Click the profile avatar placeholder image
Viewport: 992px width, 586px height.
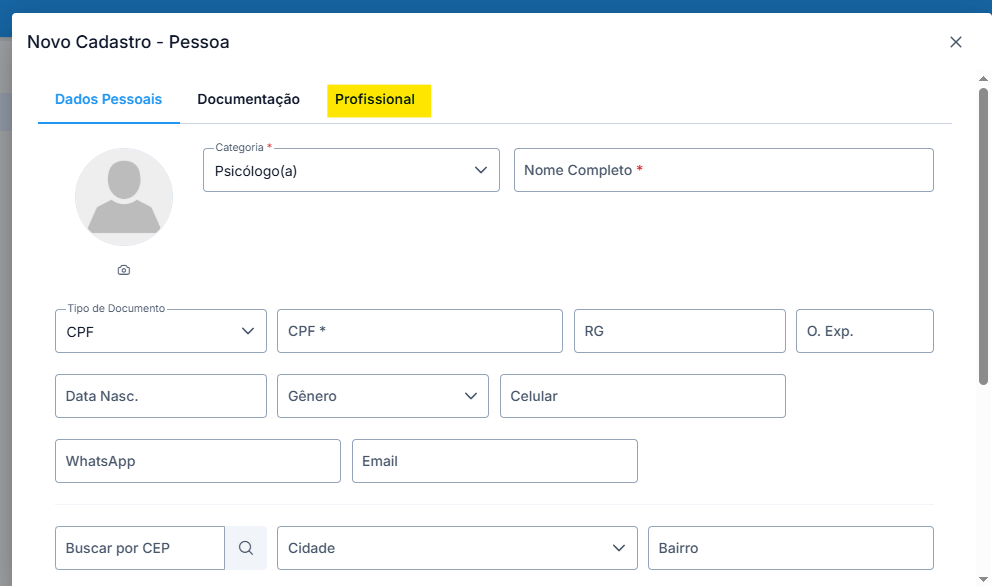[x=124, y=197]
